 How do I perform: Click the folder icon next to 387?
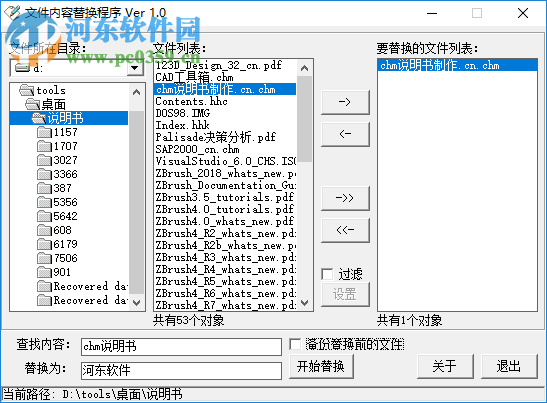click(x=44, y=188)
